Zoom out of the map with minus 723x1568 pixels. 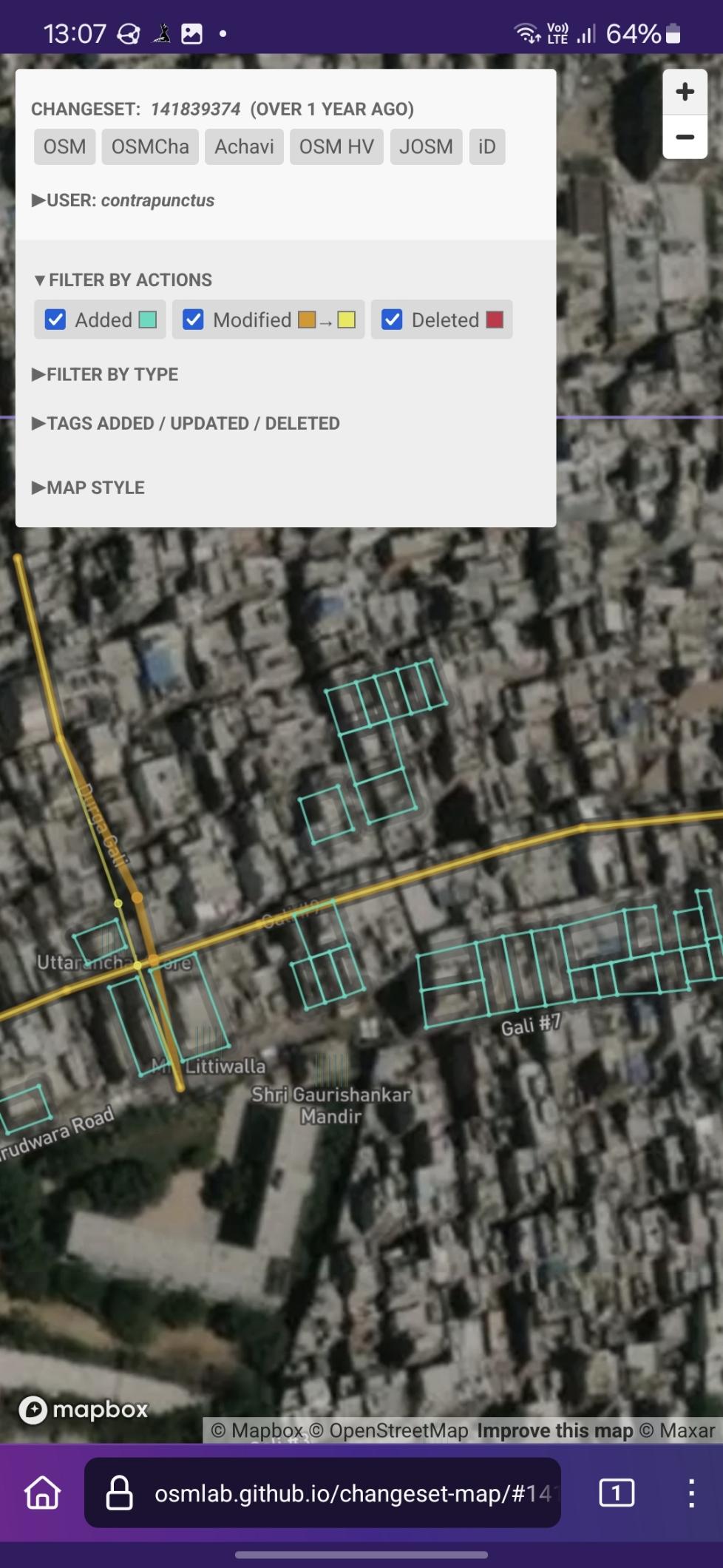click(685, 137)
